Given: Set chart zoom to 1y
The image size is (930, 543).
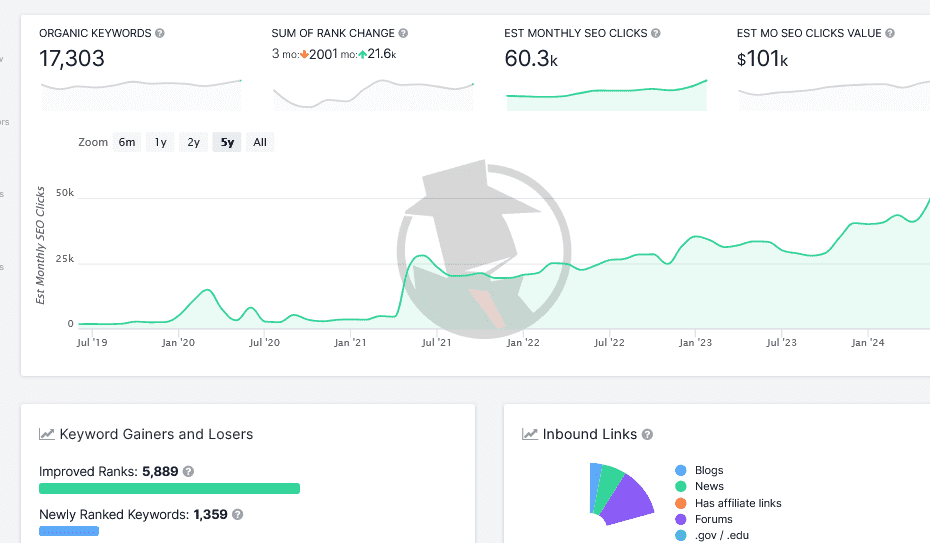Looking at the screenshot, I should click(x=160, y=142).
